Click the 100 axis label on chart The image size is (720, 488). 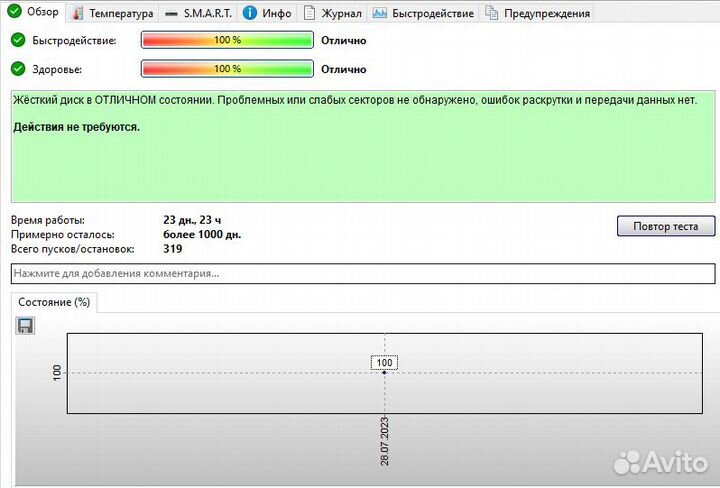pyautogui.click(x=57, y=372)
